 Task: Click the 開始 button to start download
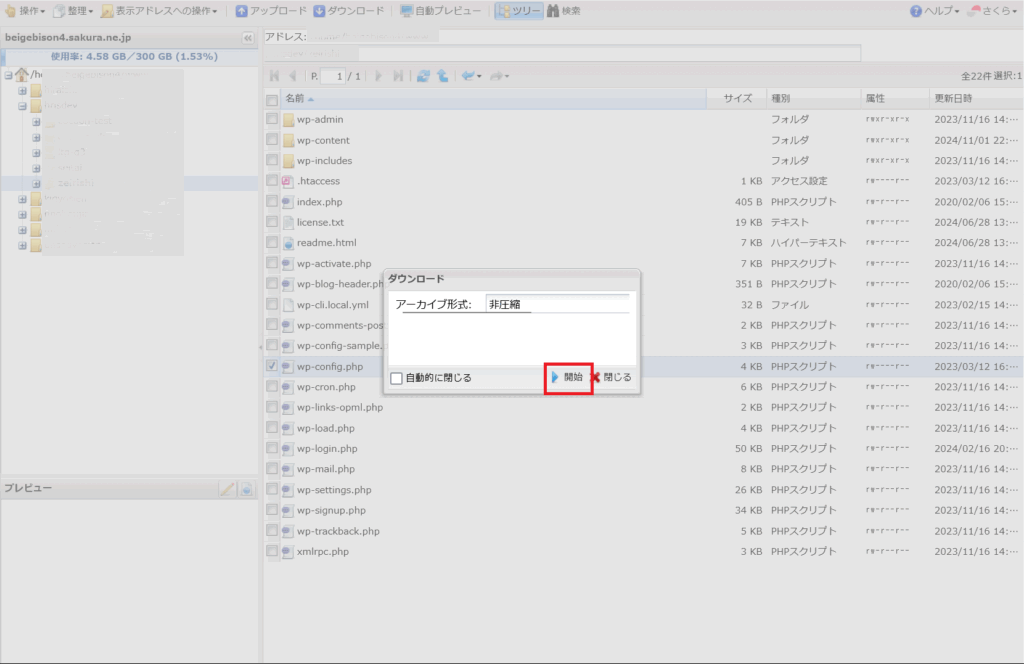click(x=568, y=378)
